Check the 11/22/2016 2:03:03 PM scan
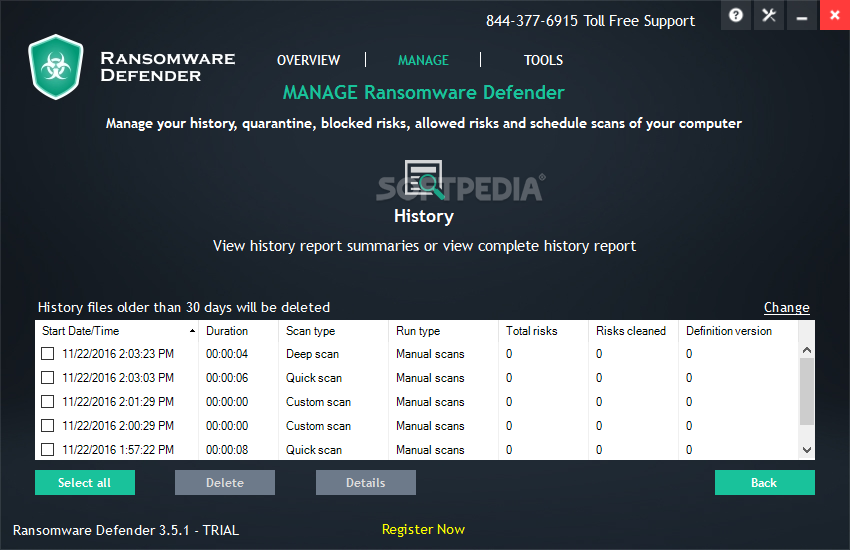Viewport: 850px width, 550px height. coord(48,378)
